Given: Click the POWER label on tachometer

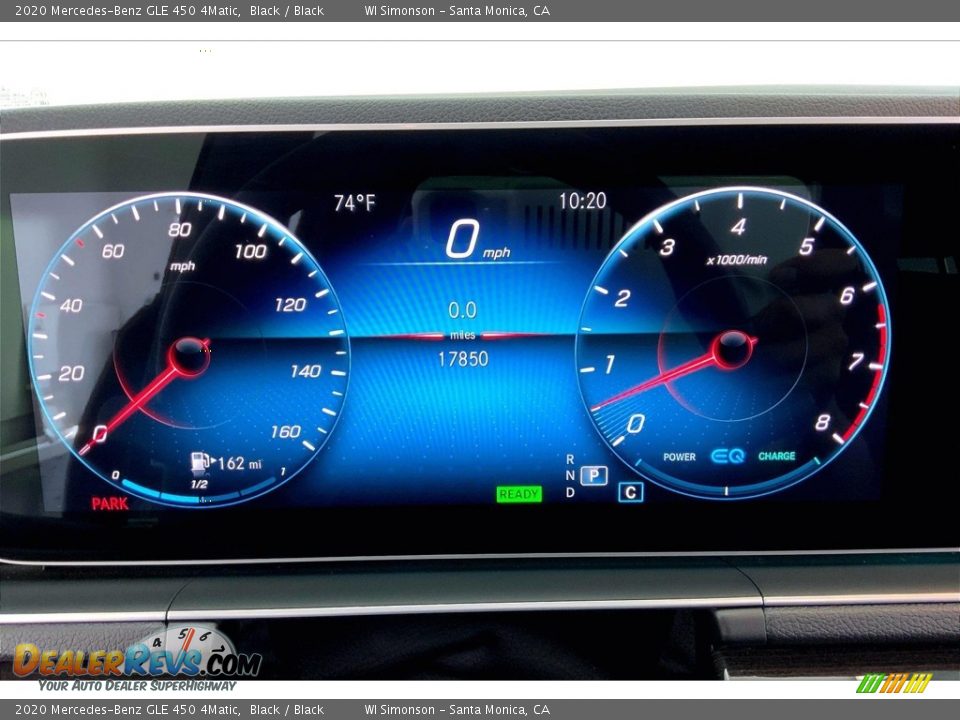Looking at the screenshot, I should (x=680, y=457).
